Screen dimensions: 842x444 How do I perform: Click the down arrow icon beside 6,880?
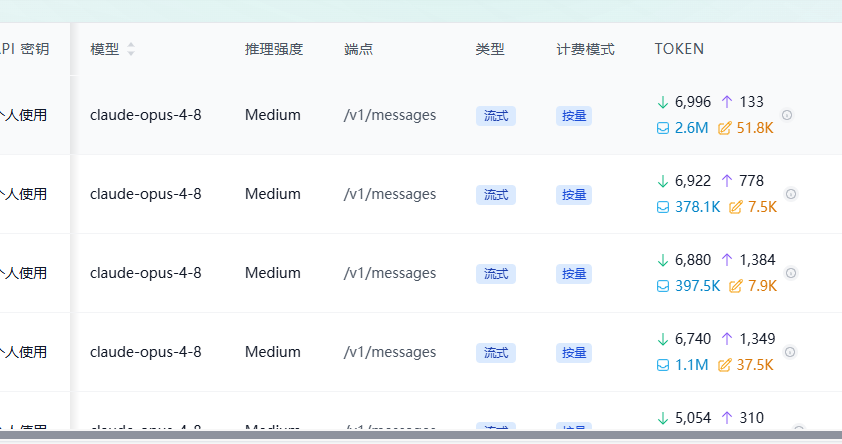point(663,260)
